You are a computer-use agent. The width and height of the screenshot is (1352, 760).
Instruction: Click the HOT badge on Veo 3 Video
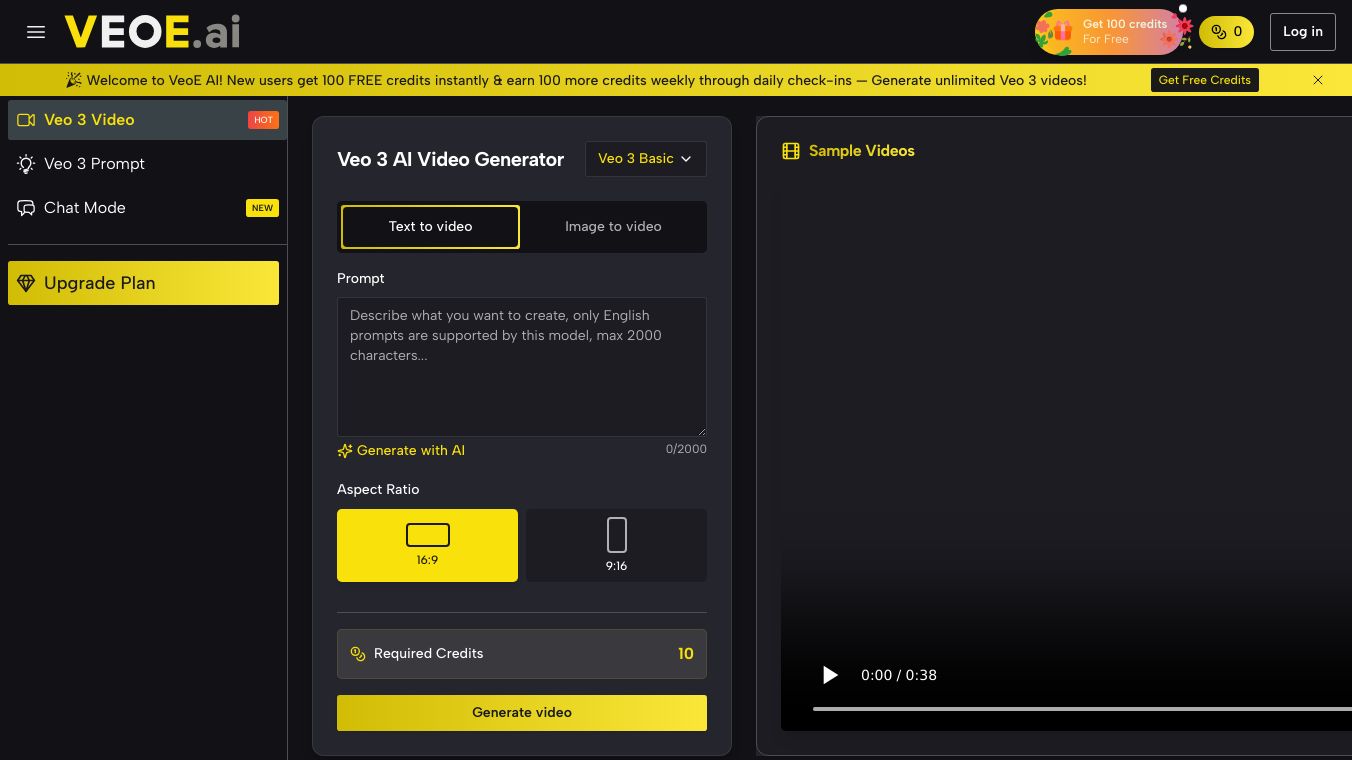(x=263, y=120)
